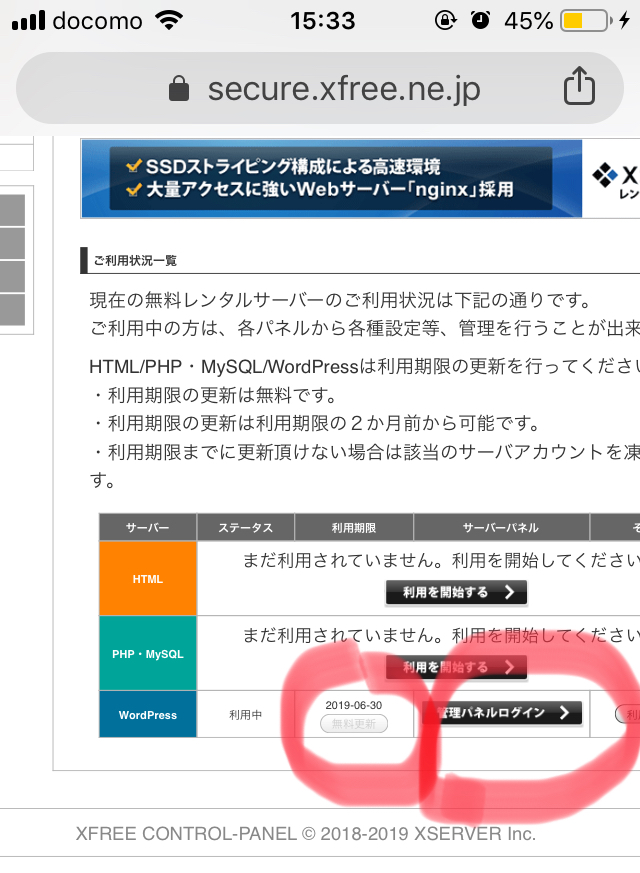Click the 2019-06-30 expiry date
Viewport: 640px width, 873px height.
pyautogui.click(x=354, y=705)
